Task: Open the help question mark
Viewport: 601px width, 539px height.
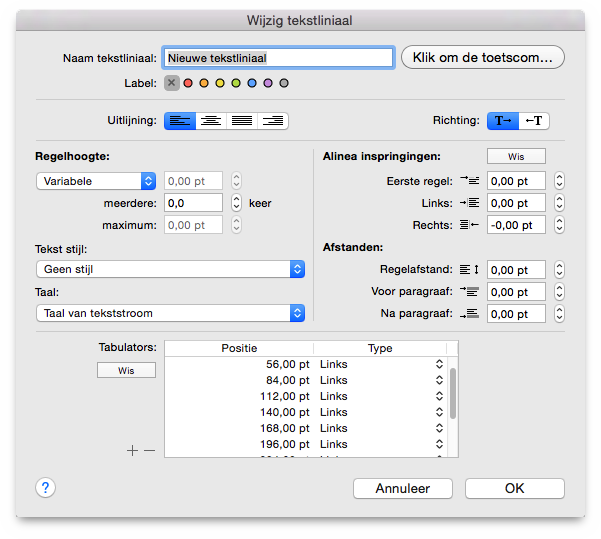Action: tap(46, 488)
